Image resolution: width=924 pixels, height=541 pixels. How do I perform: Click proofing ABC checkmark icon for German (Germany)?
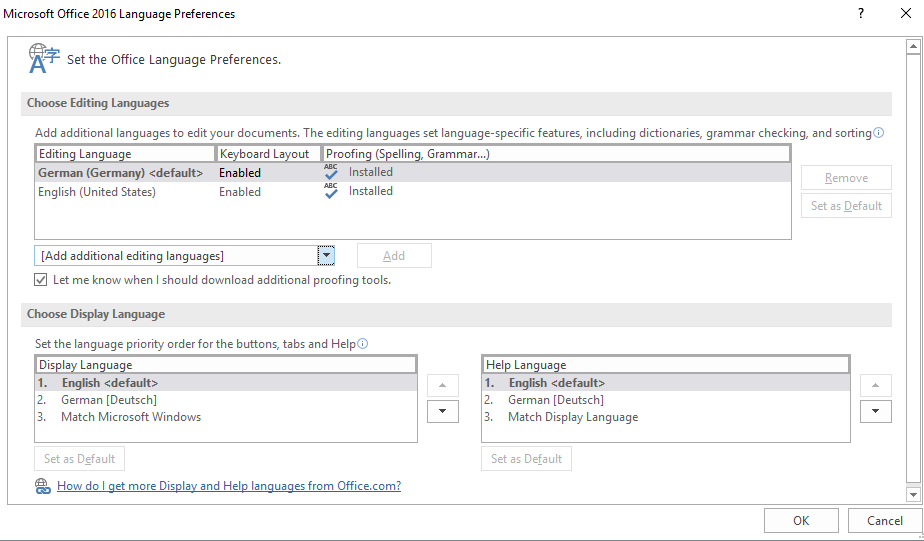(331, 172)
